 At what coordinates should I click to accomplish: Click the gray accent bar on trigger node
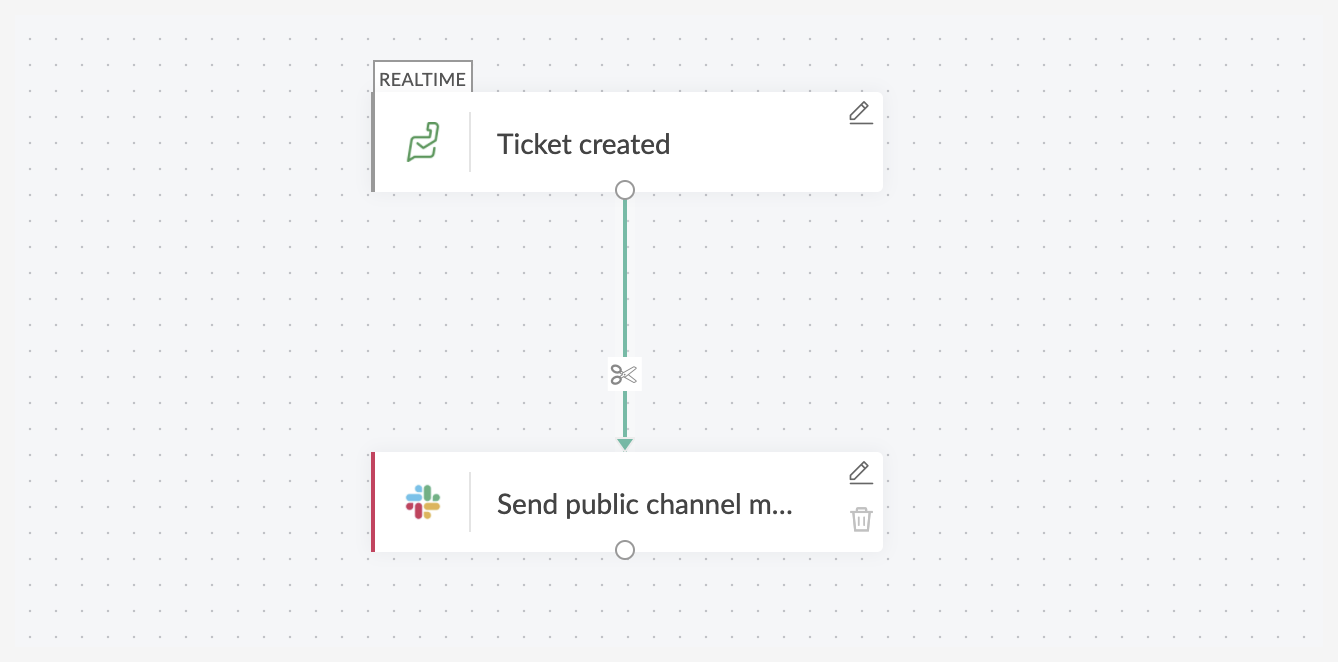(x=373, y=142)
